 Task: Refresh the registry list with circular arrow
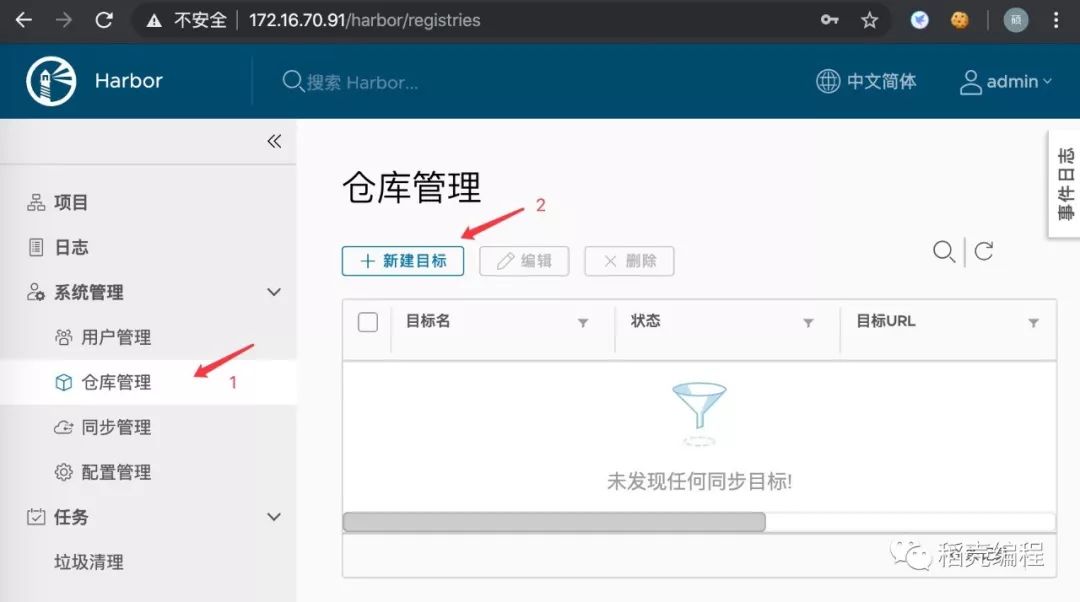984,251
